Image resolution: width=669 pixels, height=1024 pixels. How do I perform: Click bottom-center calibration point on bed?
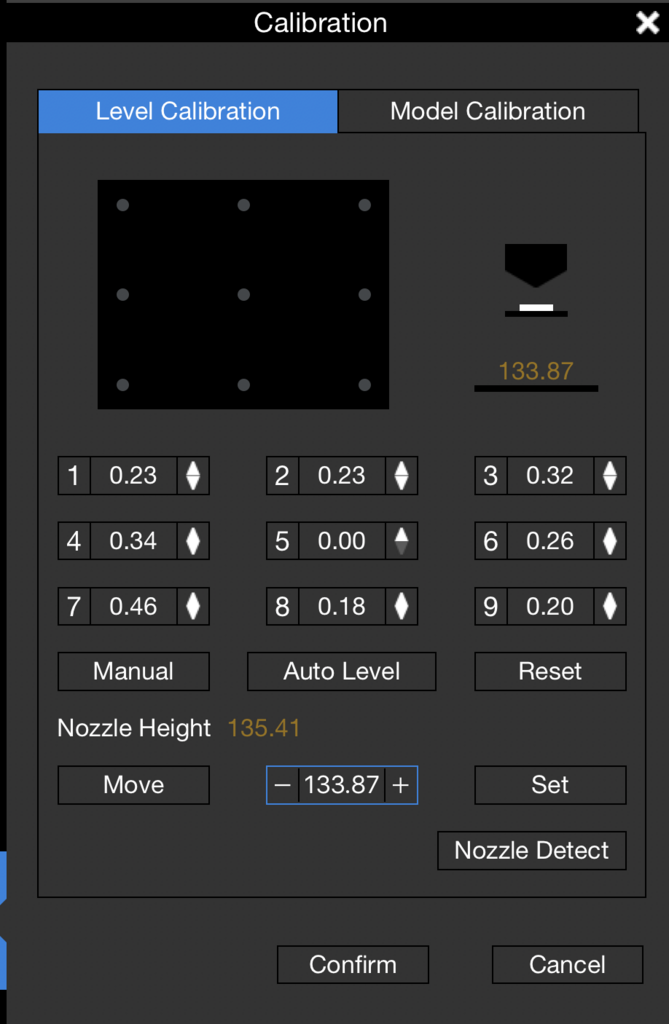[x=244, y=385]
